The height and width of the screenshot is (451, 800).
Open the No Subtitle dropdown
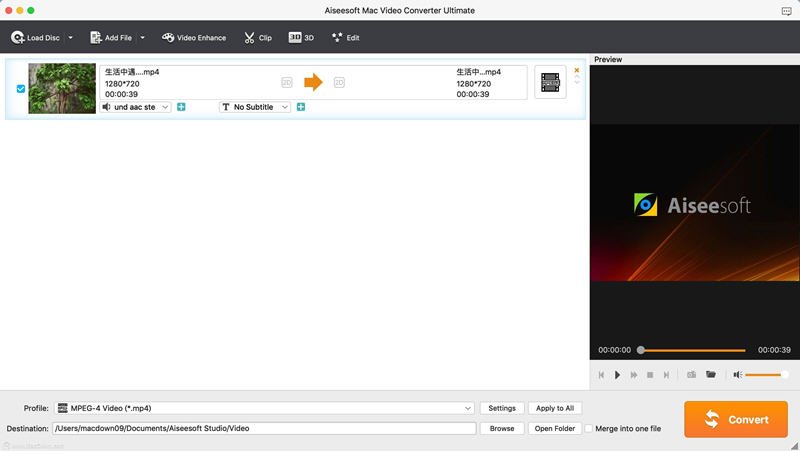click(255, 107)
